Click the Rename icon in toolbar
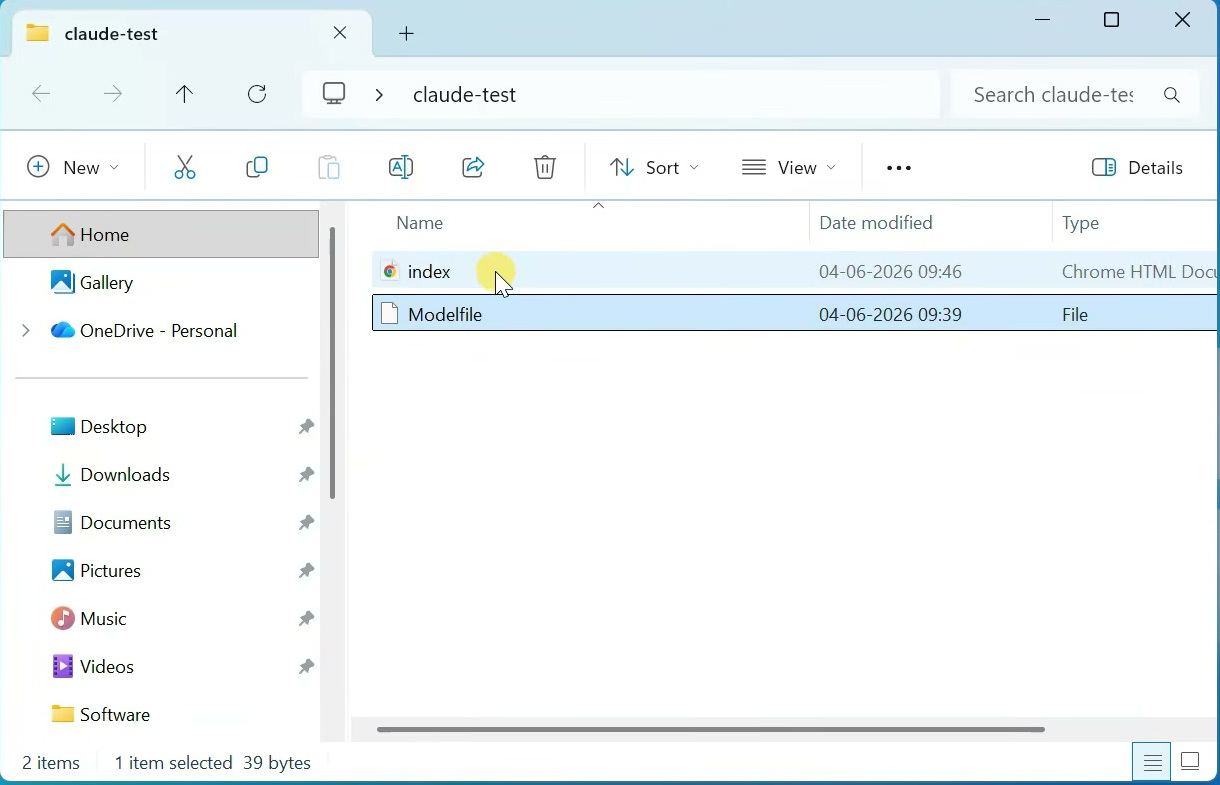The height and width of the screenshot is (785, 1220). click(401, 167)
